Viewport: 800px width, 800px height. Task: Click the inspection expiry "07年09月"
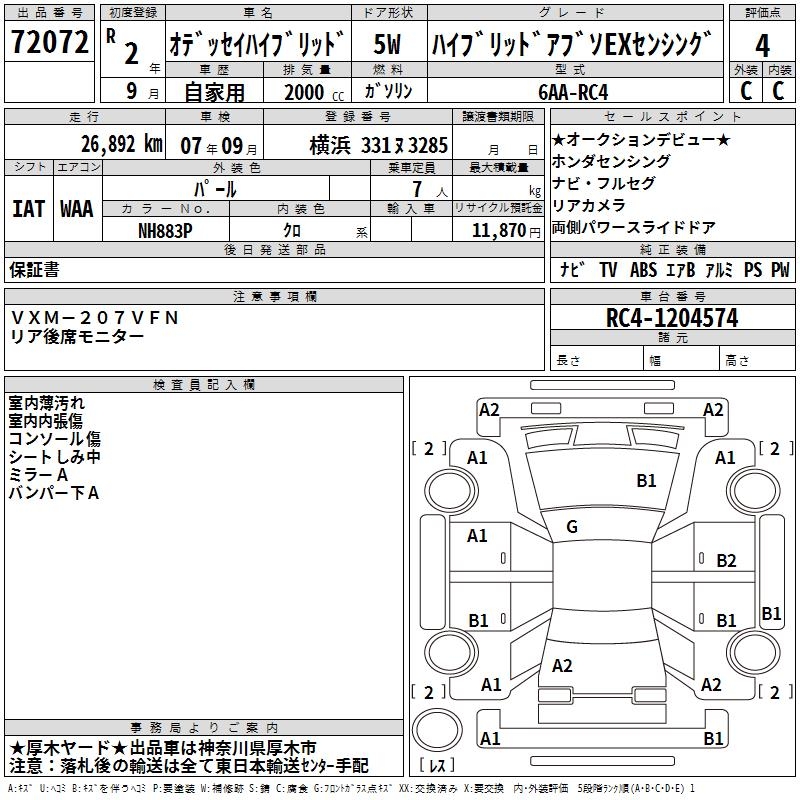219,146
